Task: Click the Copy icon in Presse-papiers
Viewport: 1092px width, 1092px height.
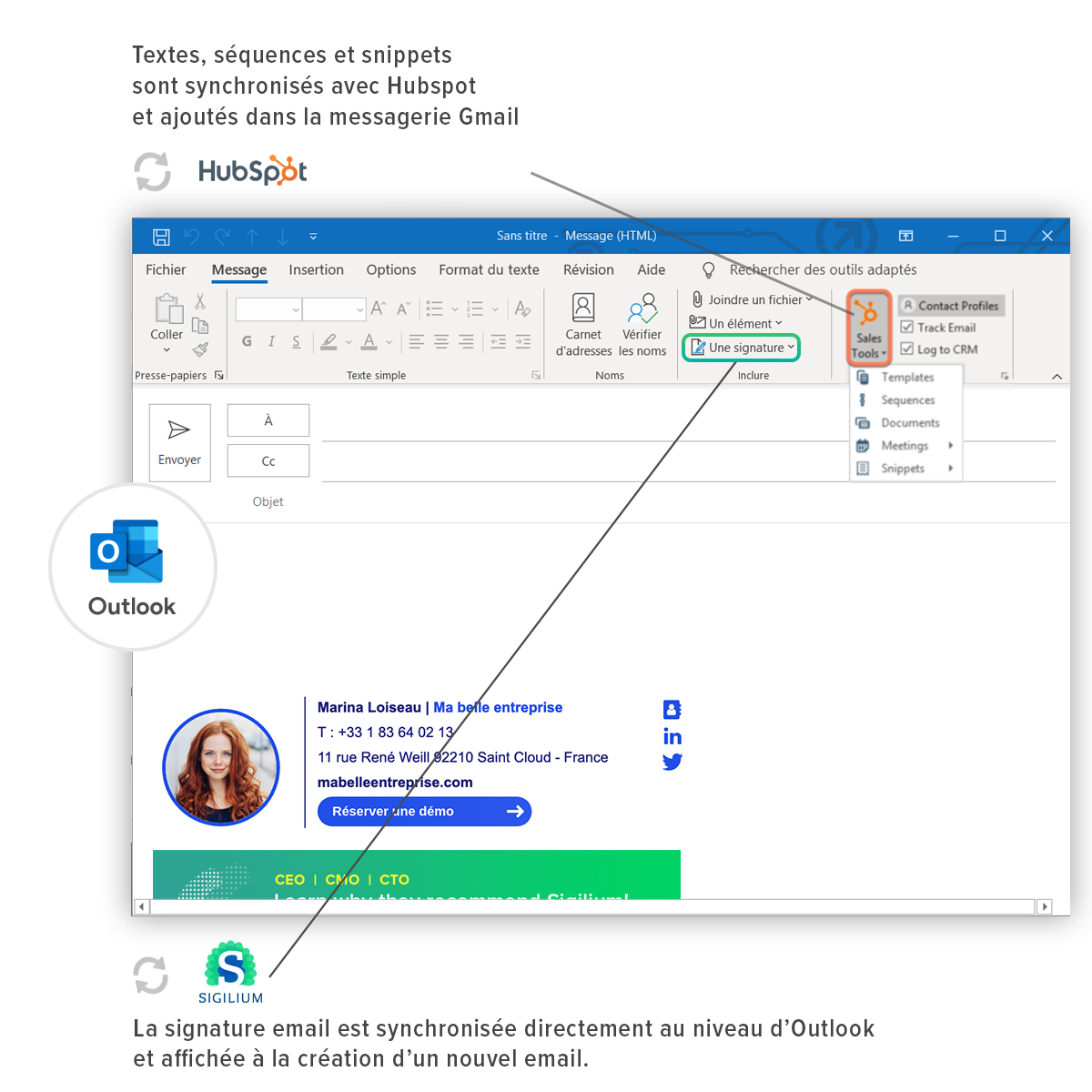Action: pos(200,325)
